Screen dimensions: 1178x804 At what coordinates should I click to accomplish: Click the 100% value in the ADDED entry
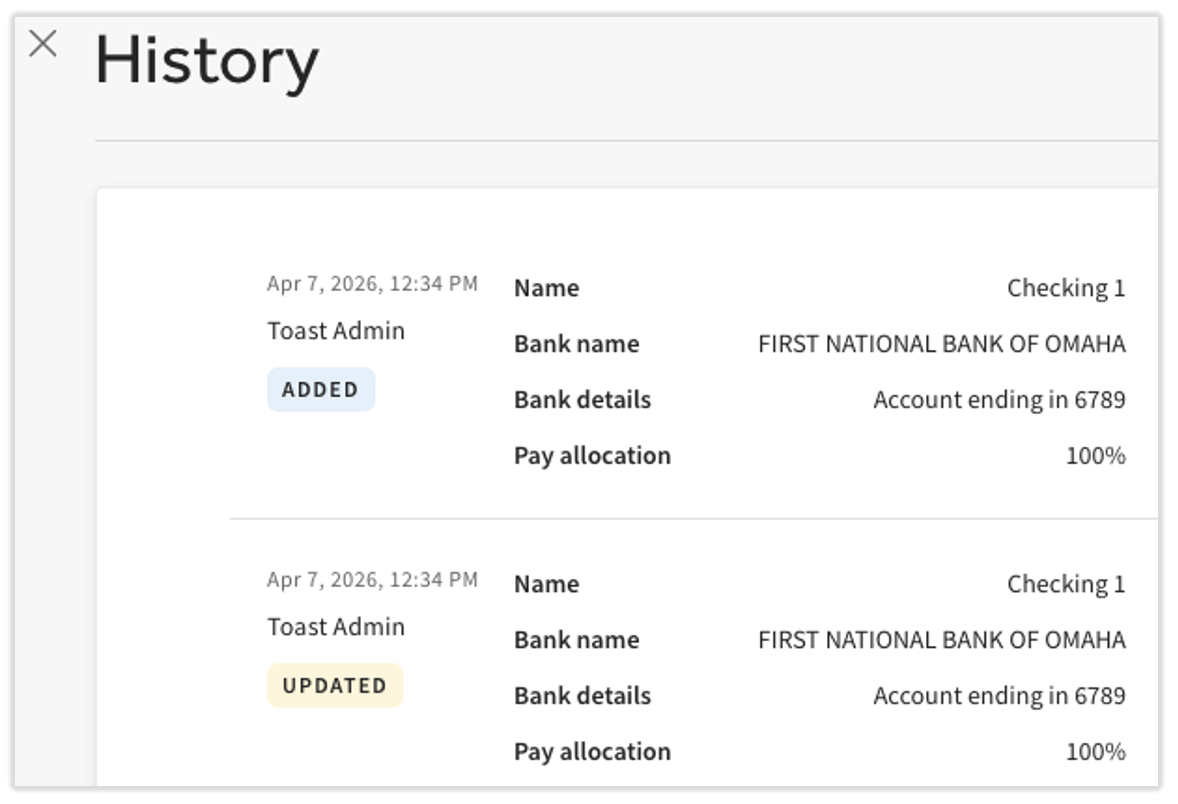coord(1095,457)
